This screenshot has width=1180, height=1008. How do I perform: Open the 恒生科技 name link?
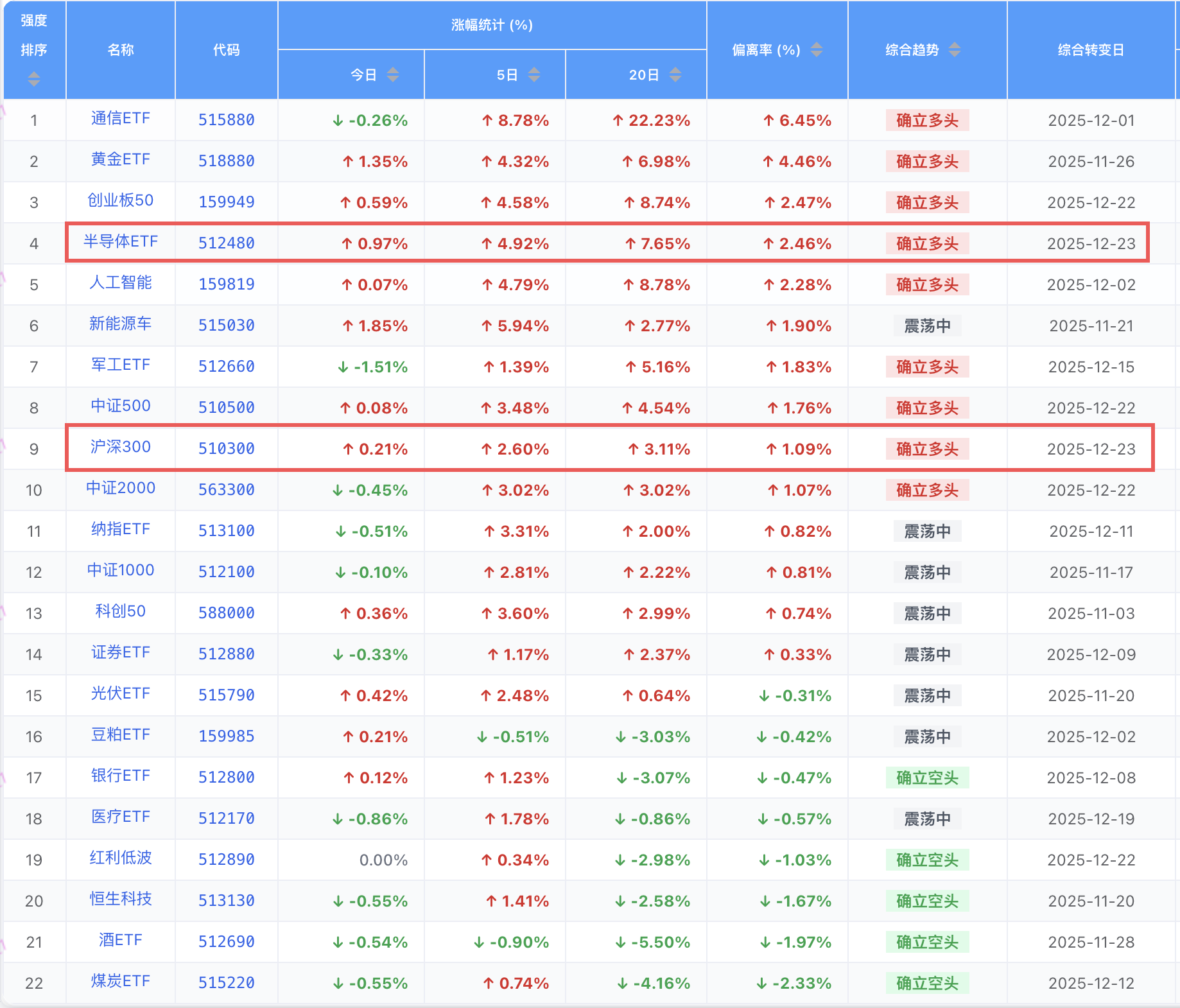coord(120,899)
